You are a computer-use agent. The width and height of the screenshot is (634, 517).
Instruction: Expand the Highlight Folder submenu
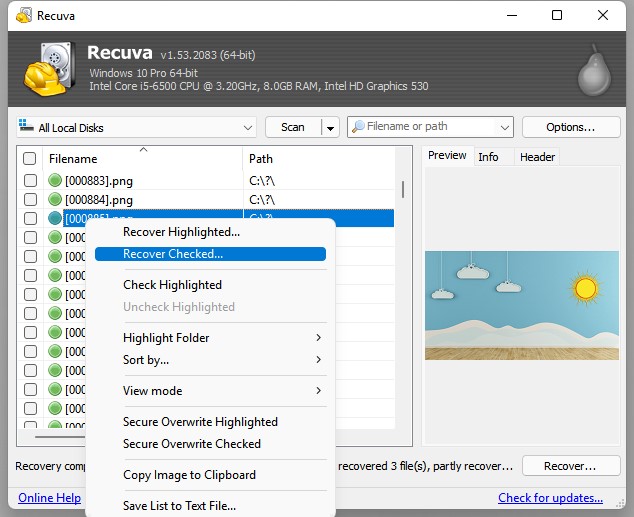(x=319, y=338)
